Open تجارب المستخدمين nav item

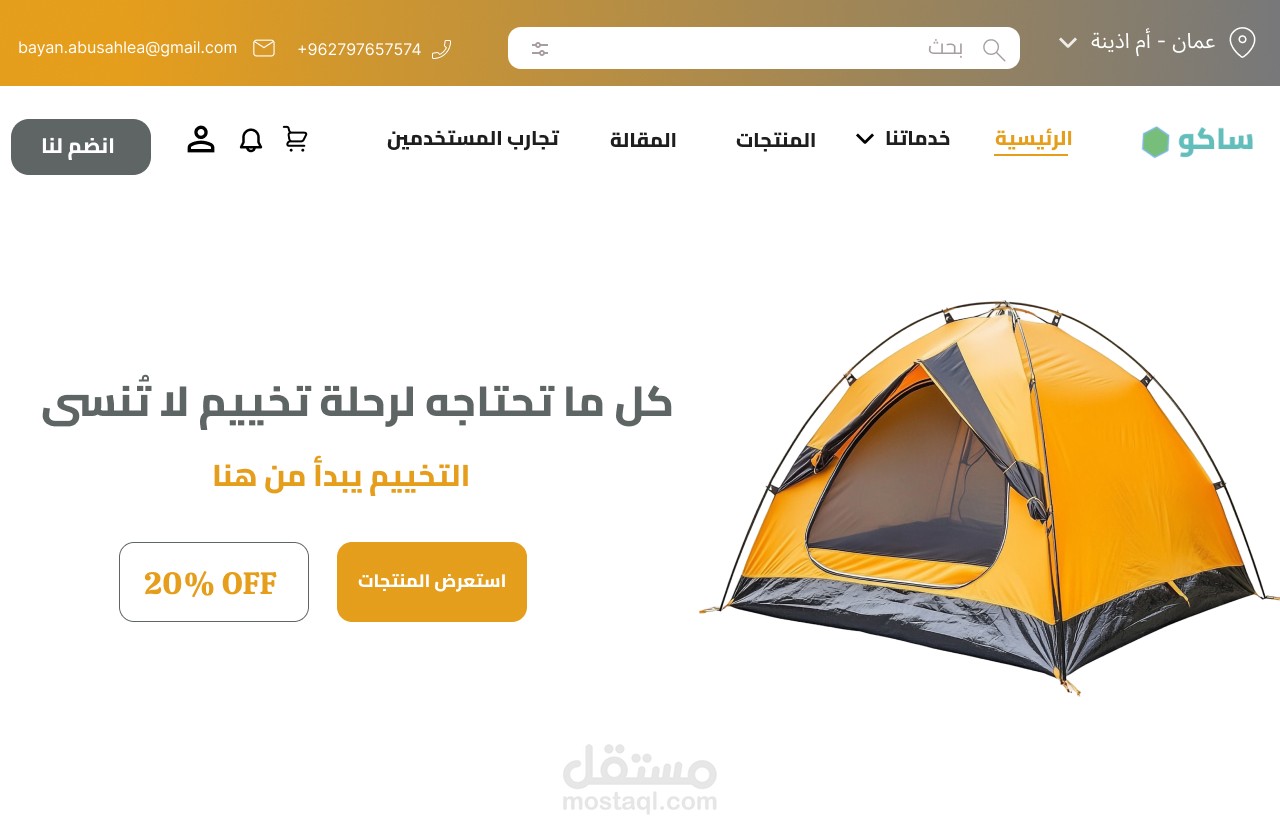[473, 139]
